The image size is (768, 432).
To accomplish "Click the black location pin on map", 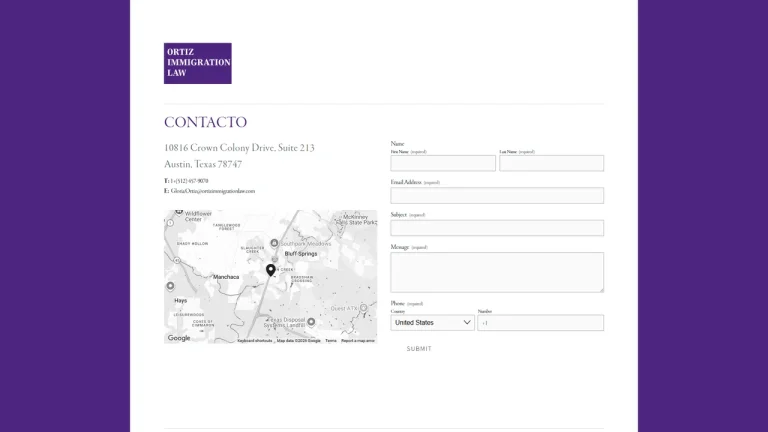I will point(270,270).
